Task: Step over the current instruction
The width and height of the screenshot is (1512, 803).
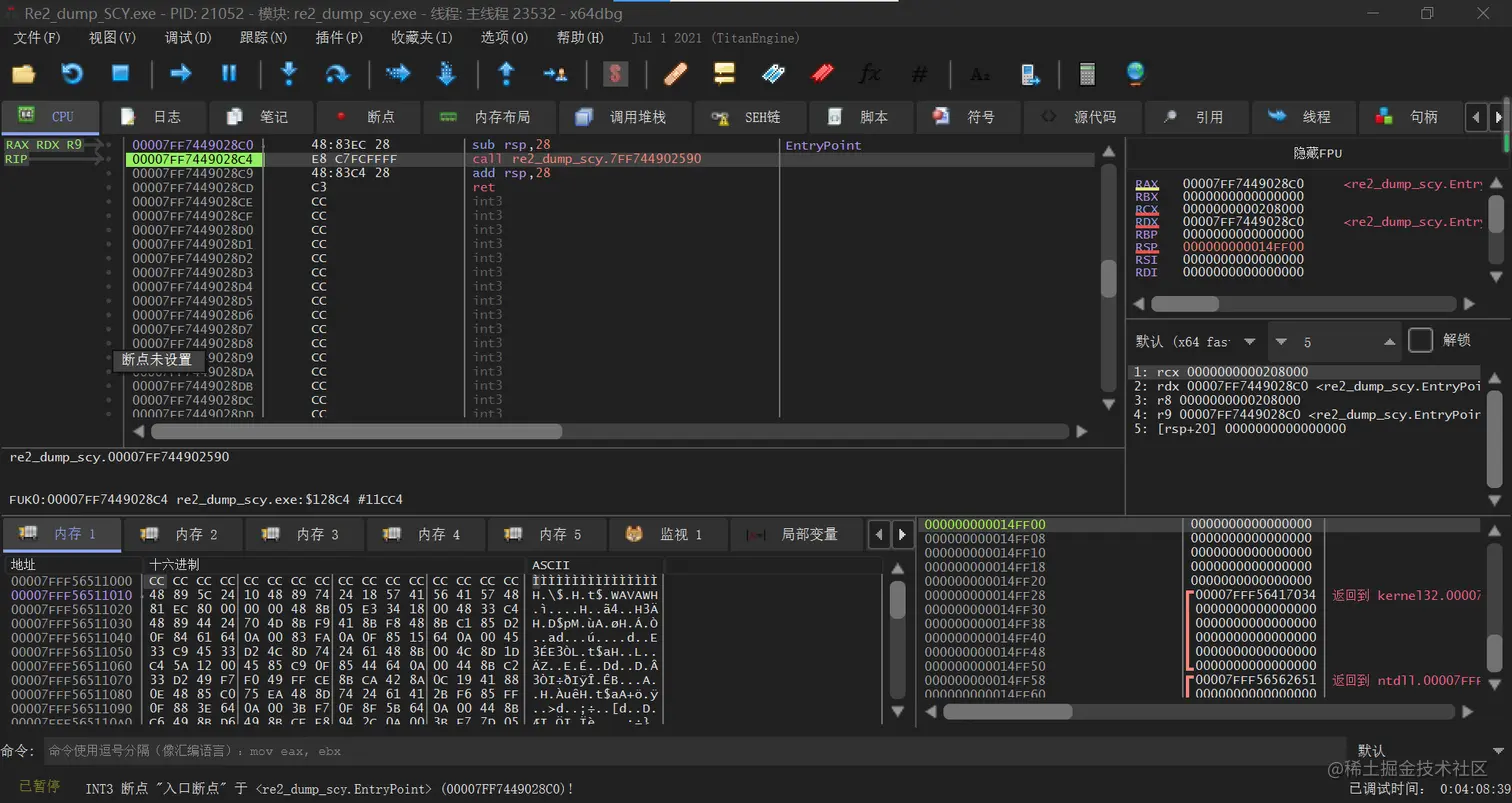Action: pos(337,73)
